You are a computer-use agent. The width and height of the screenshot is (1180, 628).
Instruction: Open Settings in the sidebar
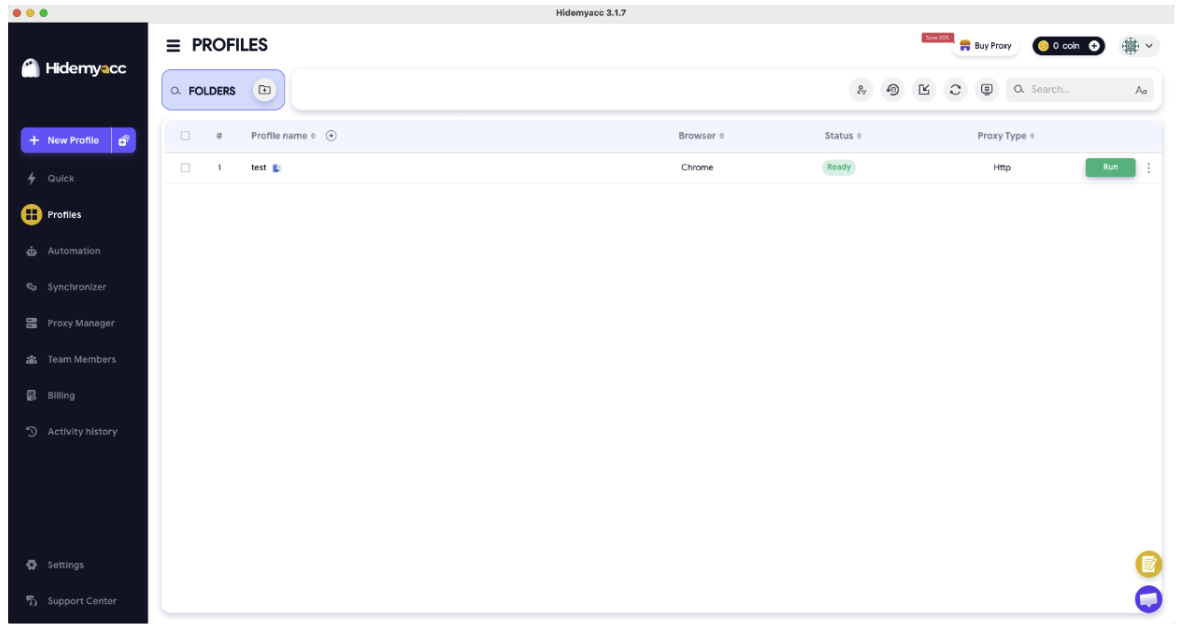65,565
